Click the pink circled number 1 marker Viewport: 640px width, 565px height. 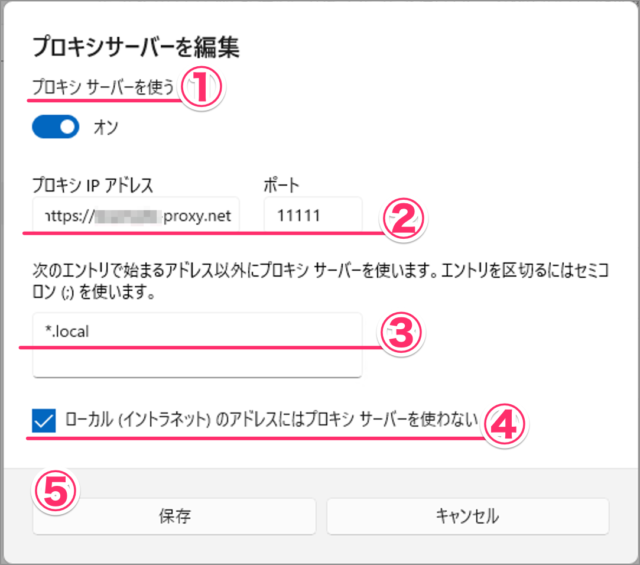coord(201,87)
